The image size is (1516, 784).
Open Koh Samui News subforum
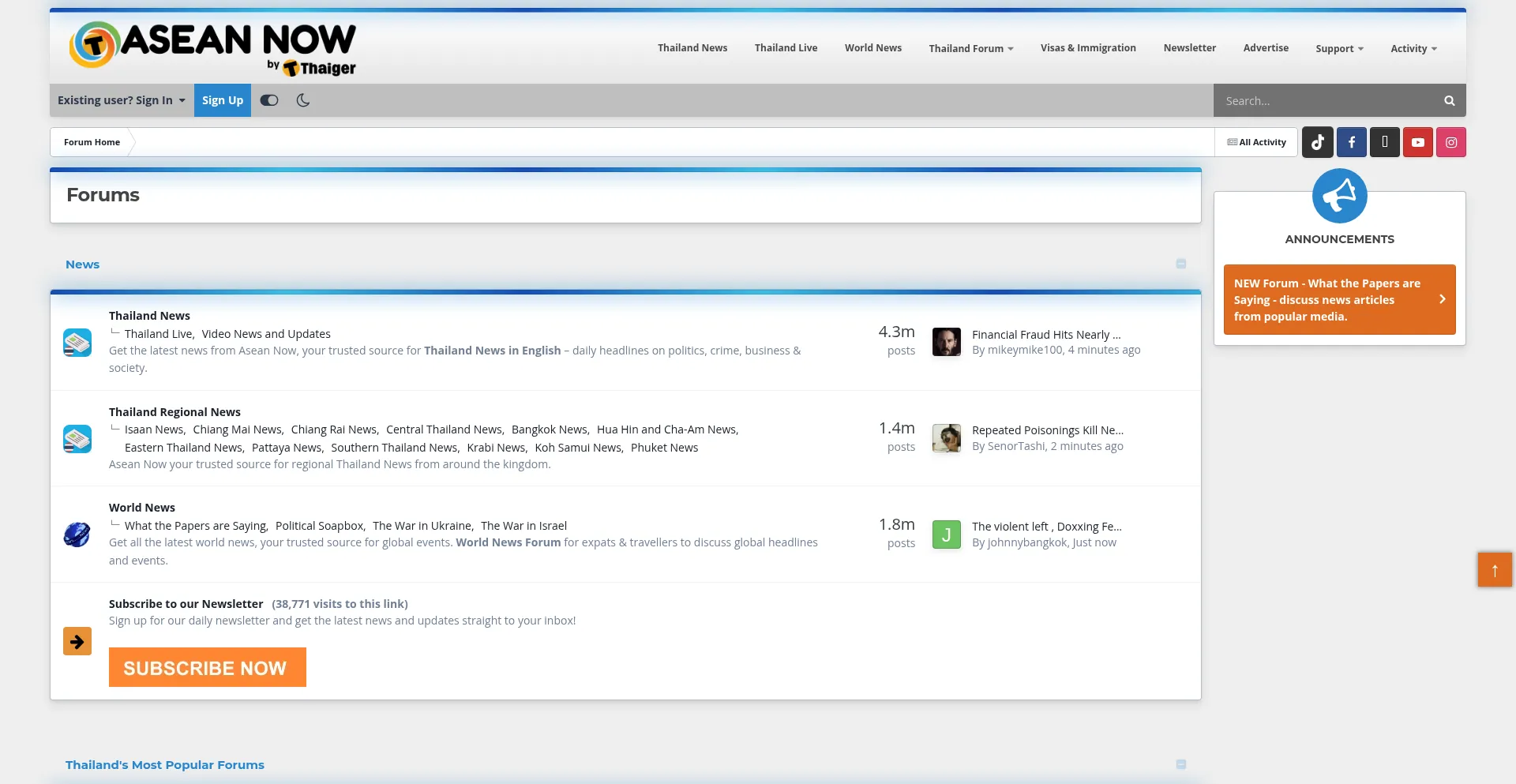pos(578,448)
